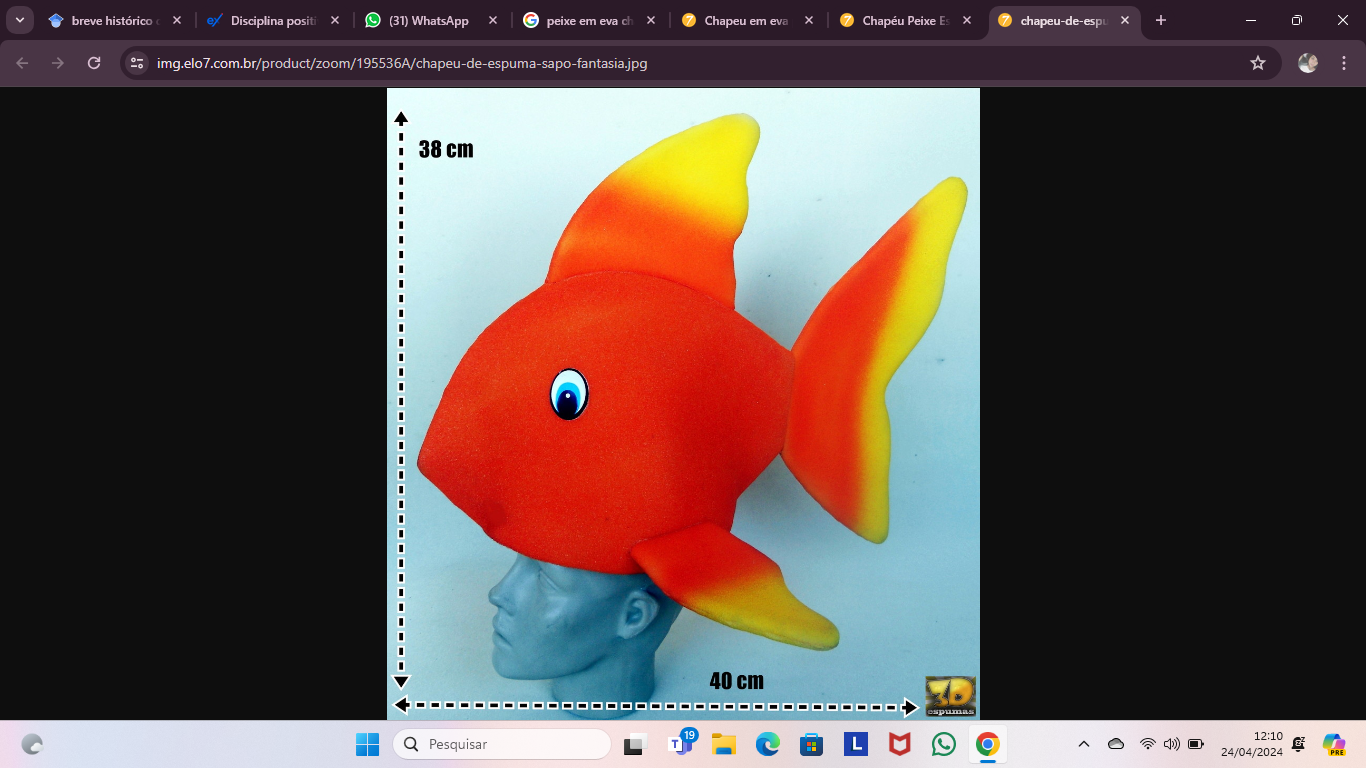Open WhatsApp app in the taskbar
The width and height of the screenshot is (1366, 768).
pos(943,744)
